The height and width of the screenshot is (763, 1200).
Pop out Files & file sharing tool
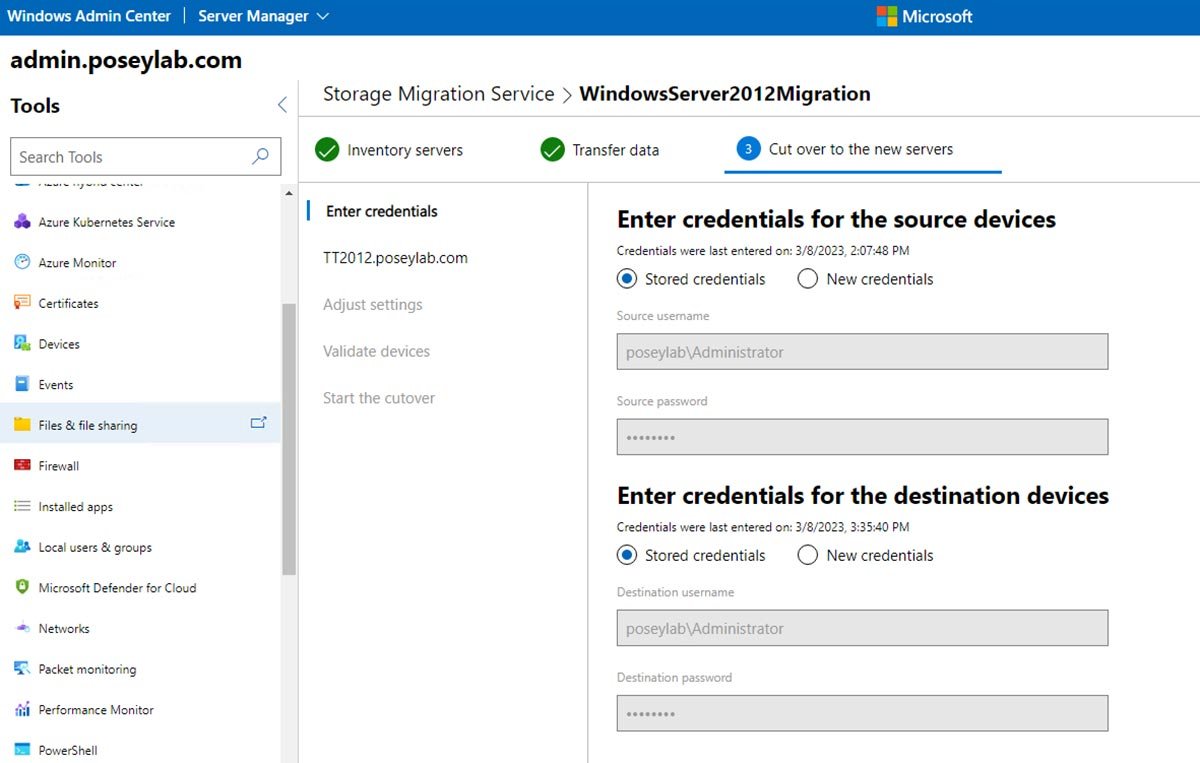tap(258, 424)
